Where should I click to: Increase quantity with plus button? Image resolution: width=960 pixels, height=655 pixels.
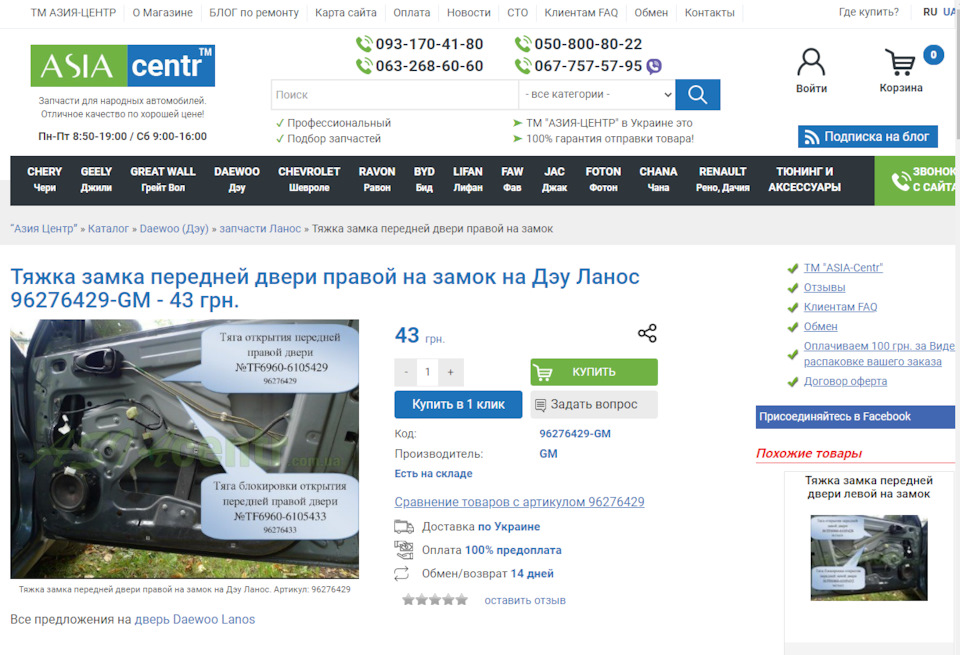[x=451, y=372]
